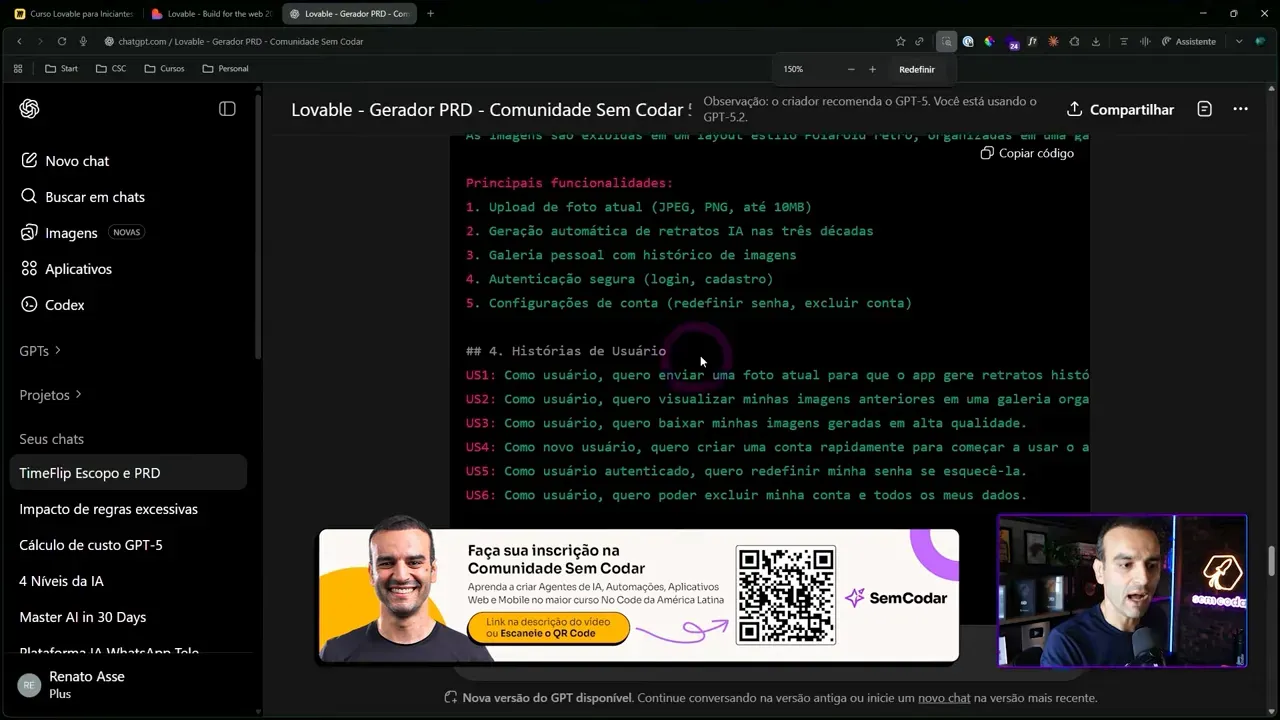
Task: Open Aplicativos in the sidebar
Action: click(78, 269)
